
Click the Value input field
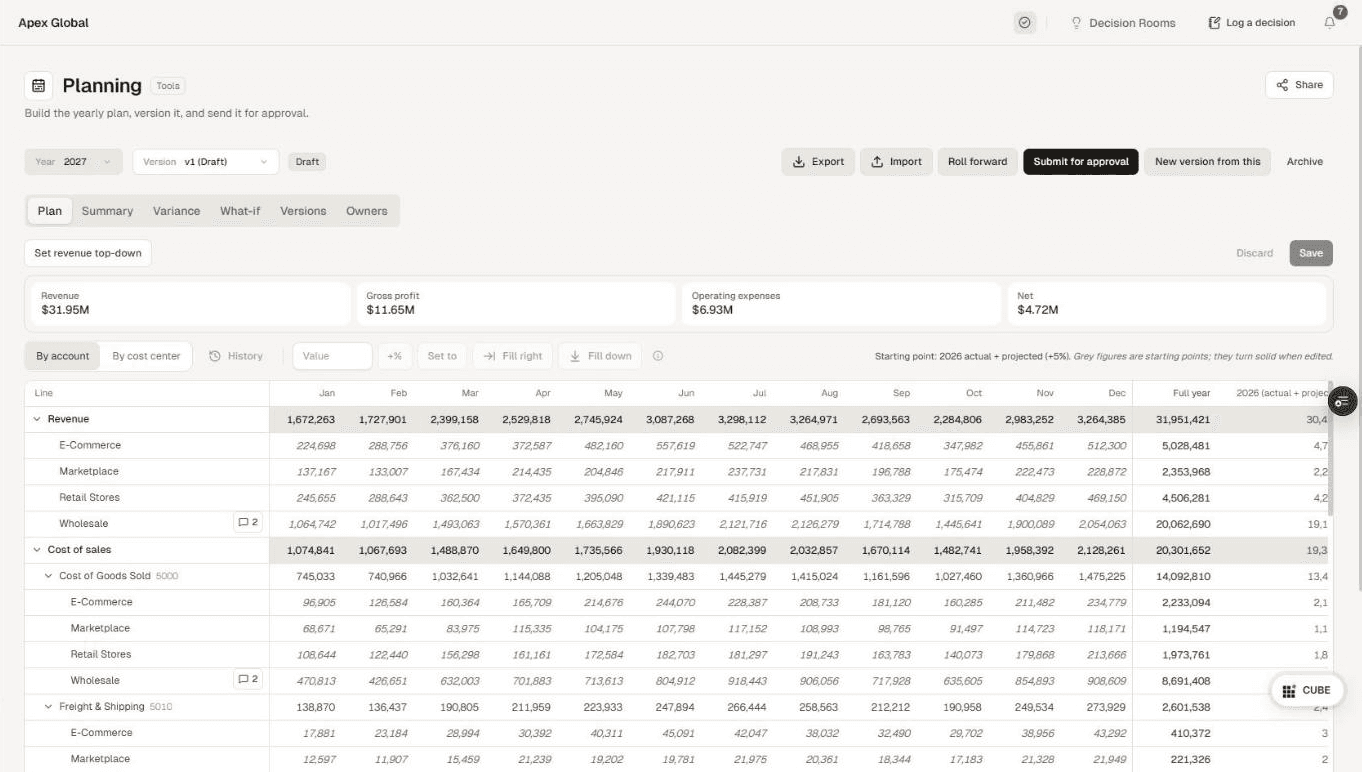click(332, 356)
